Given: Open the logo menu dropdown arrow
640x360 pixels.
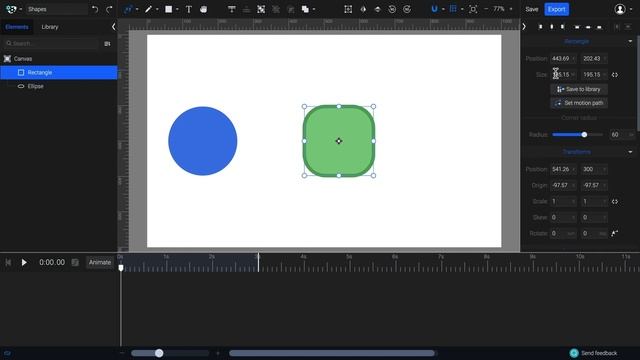Looking at the screenshot, I should click(x=20, y=9).
